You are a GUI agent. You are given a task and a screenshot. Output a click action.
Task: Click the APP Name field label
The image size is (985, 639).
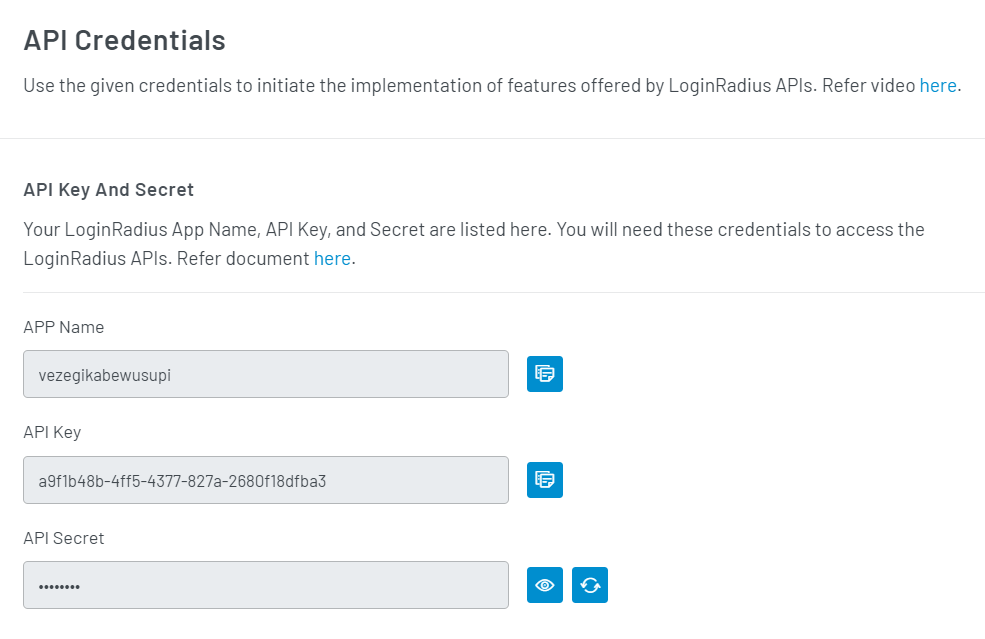[63, 327]
